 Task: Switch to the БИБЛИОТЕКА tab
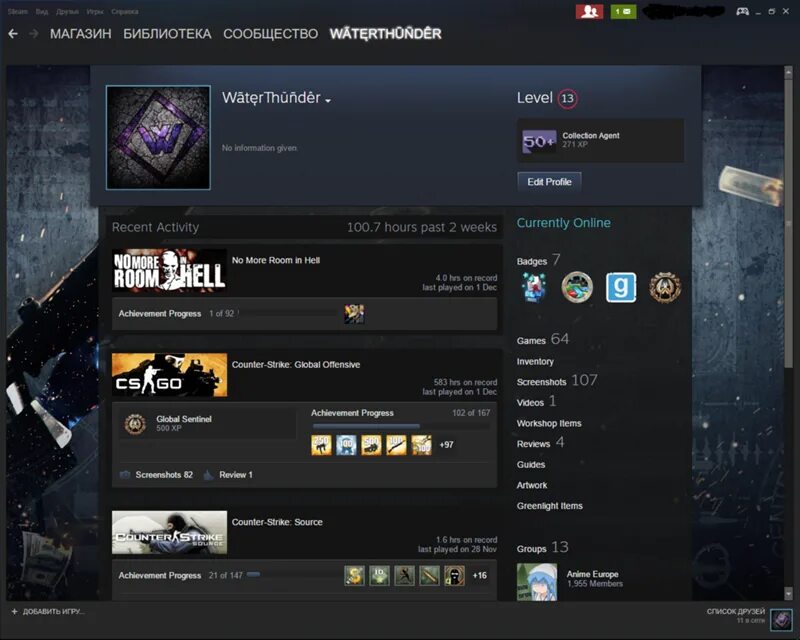pos(167,34)
